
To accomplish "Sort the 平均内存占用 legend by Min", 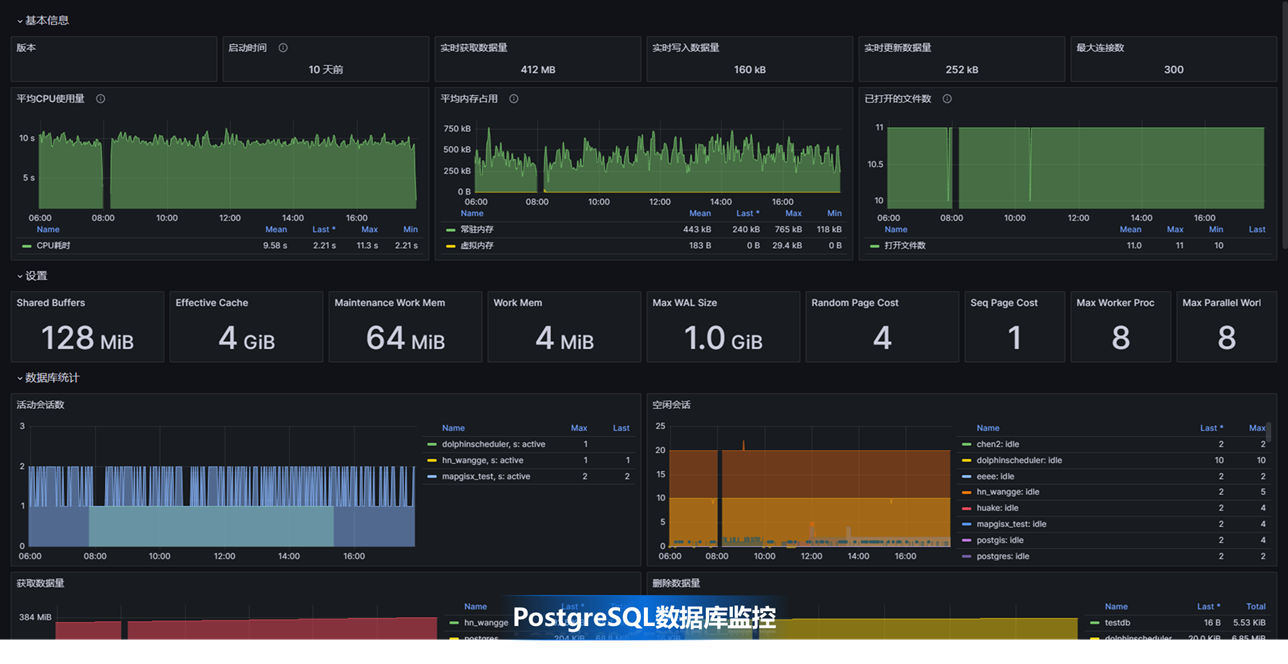I will 835,213.
